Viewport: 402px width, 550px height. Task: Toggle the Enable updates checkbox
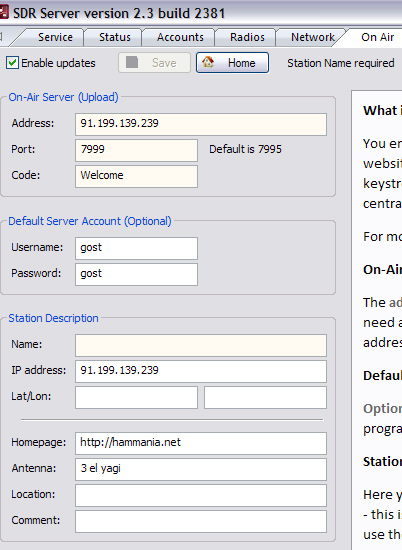[12, 63]
